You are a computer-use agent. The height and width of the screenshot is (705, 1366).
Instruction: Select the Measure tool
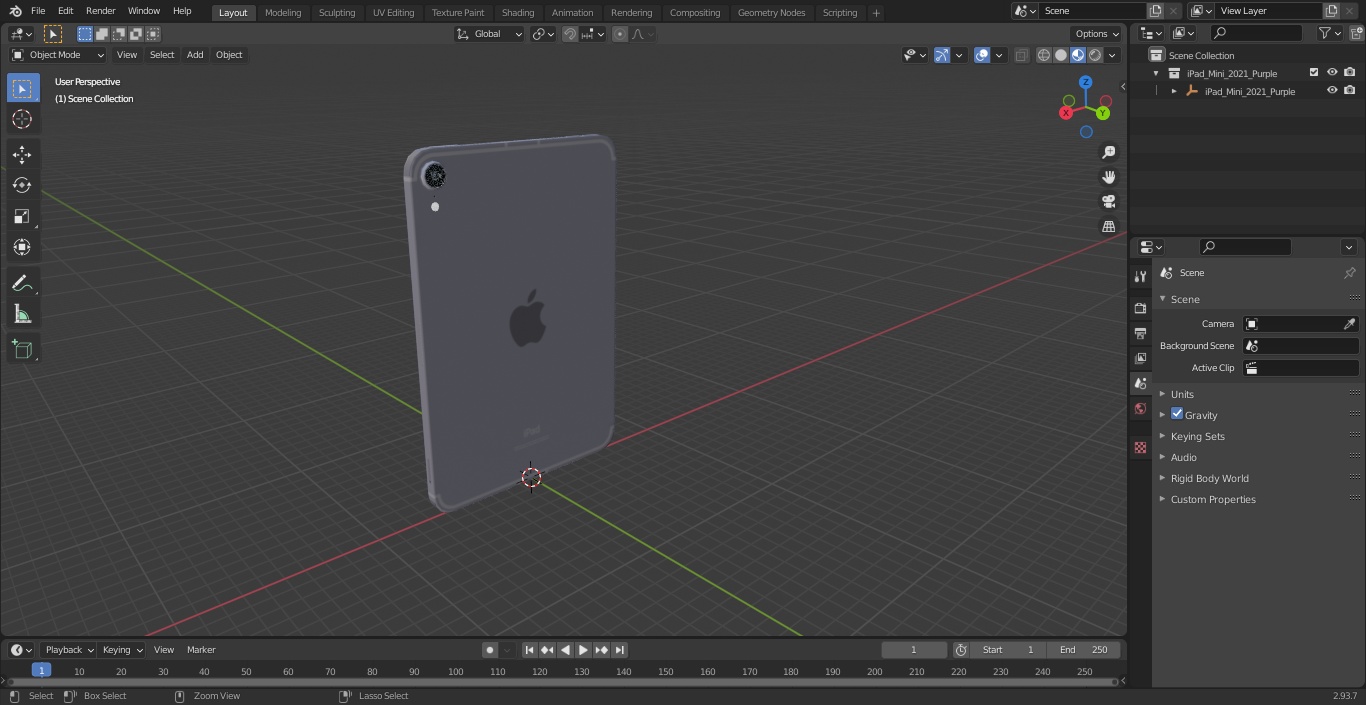point(22,314)
